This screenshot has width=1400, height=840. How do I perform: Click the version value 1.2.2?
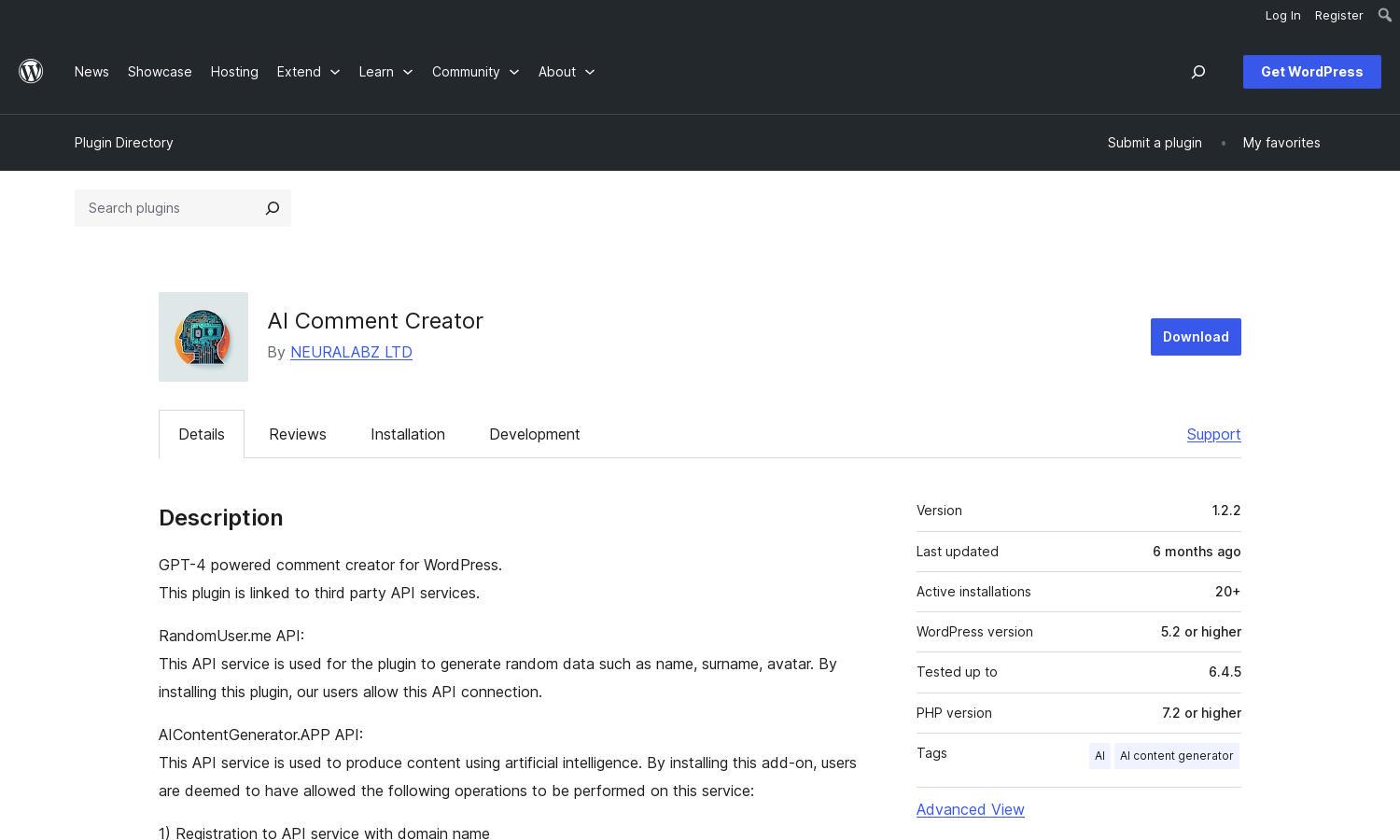click(1226, 511)
